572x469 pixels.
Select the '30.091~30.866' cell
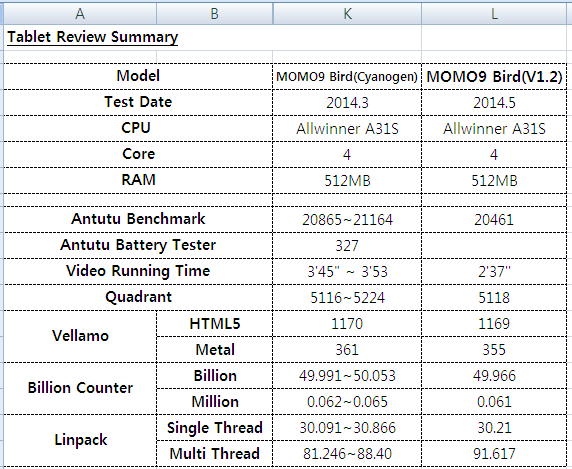(x=347, y=427)
